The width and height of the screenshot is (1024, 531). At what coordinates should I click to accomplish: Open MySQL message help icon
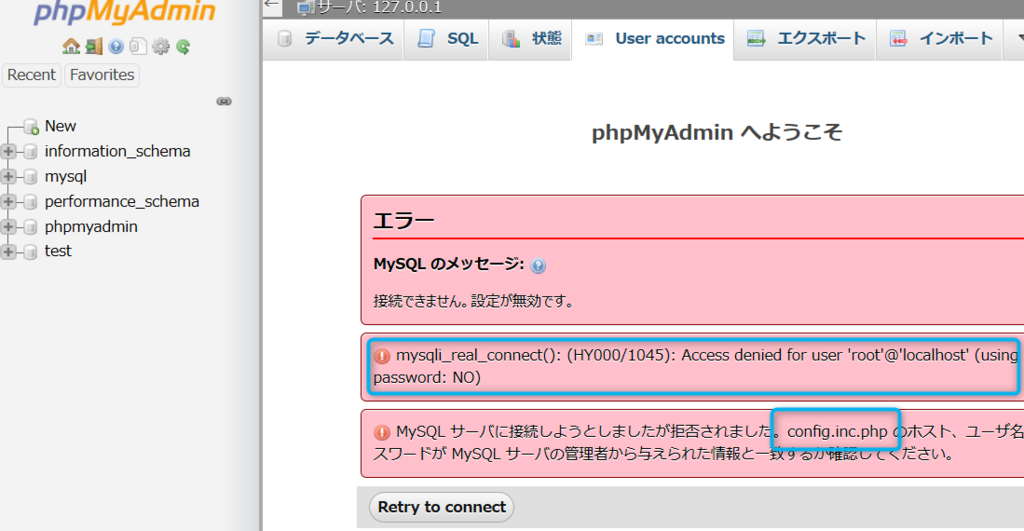click(x=538, y=266)
